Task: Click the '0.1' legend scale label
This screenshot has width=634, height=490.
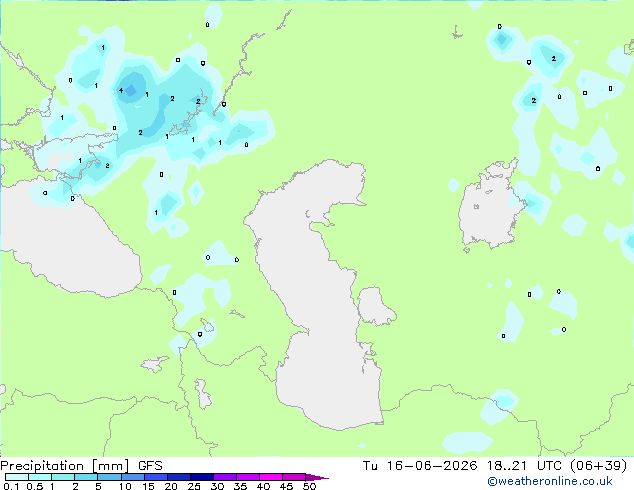Action: (x=11, y=486)
